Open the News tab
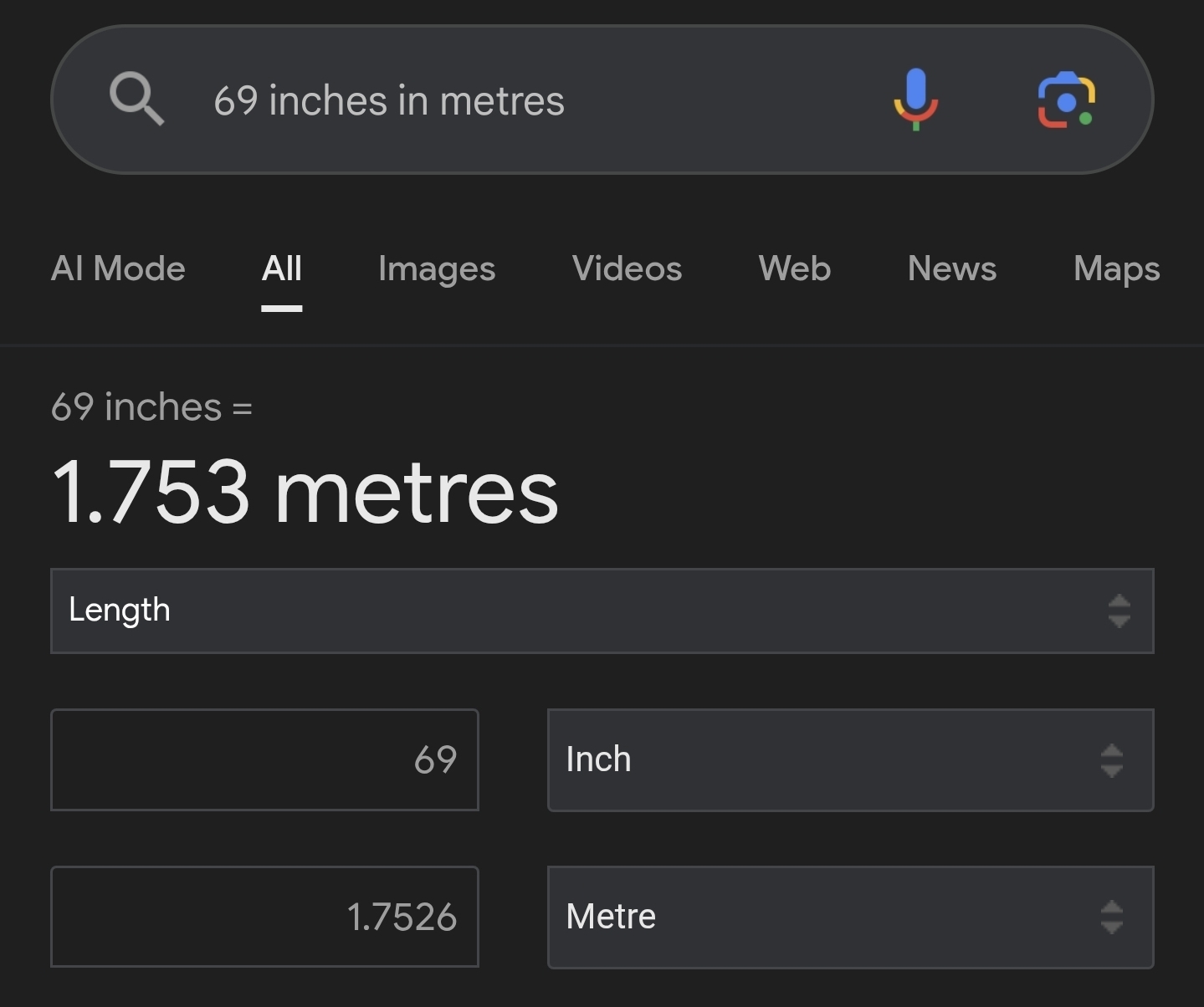 pos(951,269)
